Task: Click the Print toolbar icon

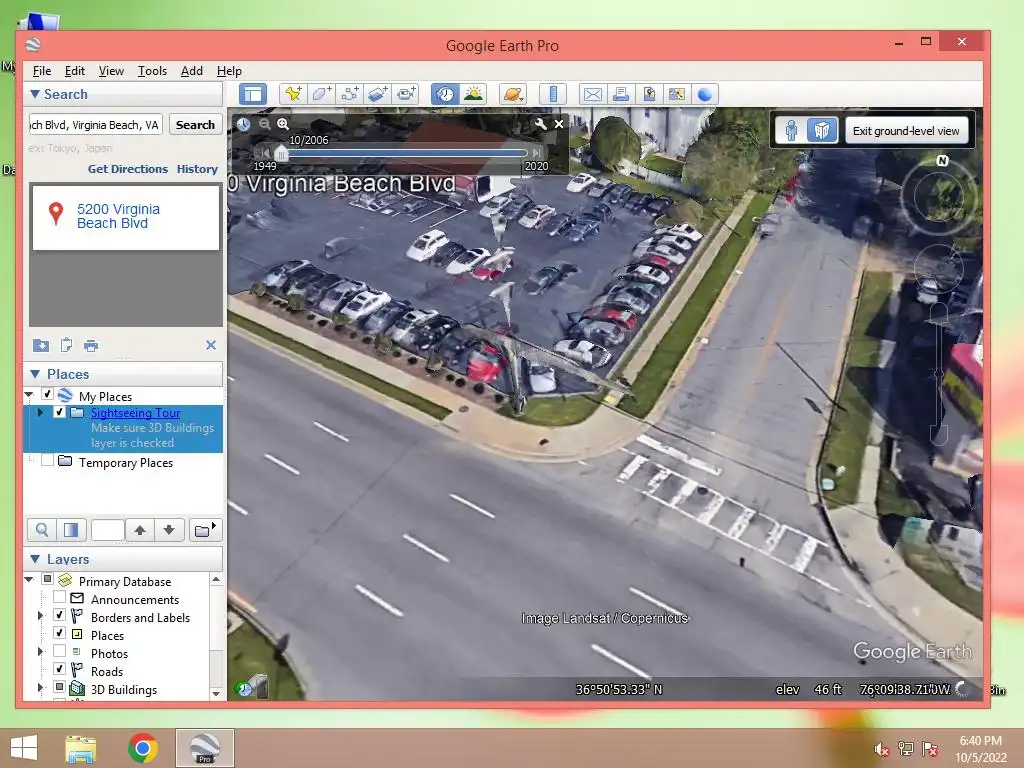Action: (x=620, y=94)
